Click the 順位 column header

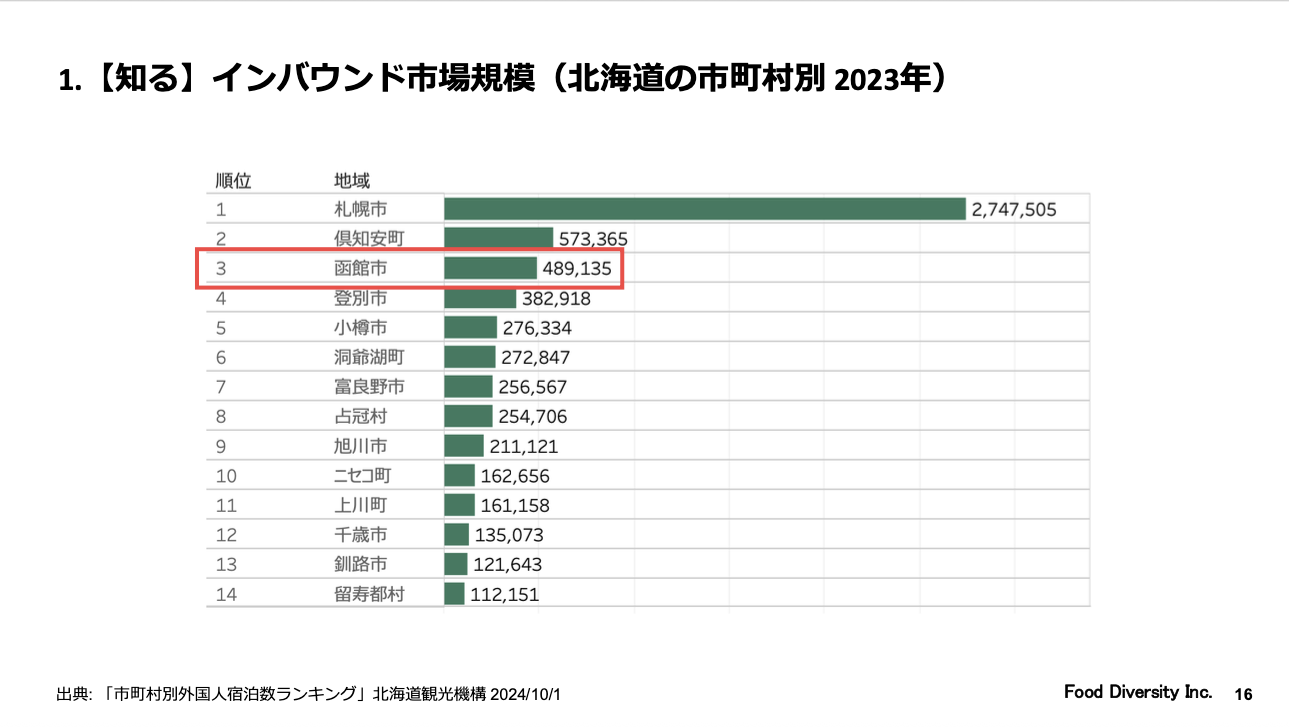point(233,181)
